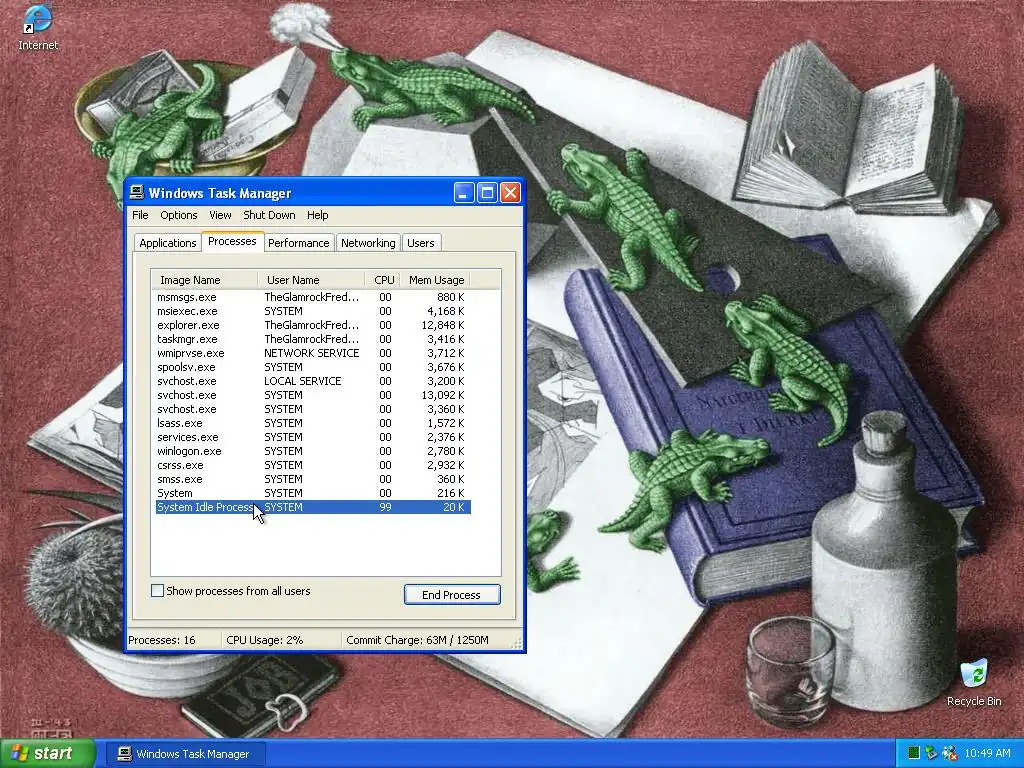Click the Safely Remove Hardware tray icon
The width and height of the screenshot is (1024, 768).
931,753
